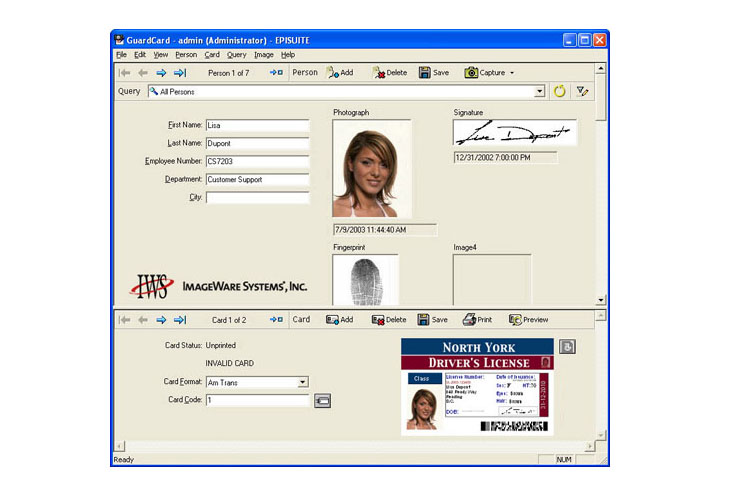
Task: Click the Capture camera button
Action: (485, 73)
